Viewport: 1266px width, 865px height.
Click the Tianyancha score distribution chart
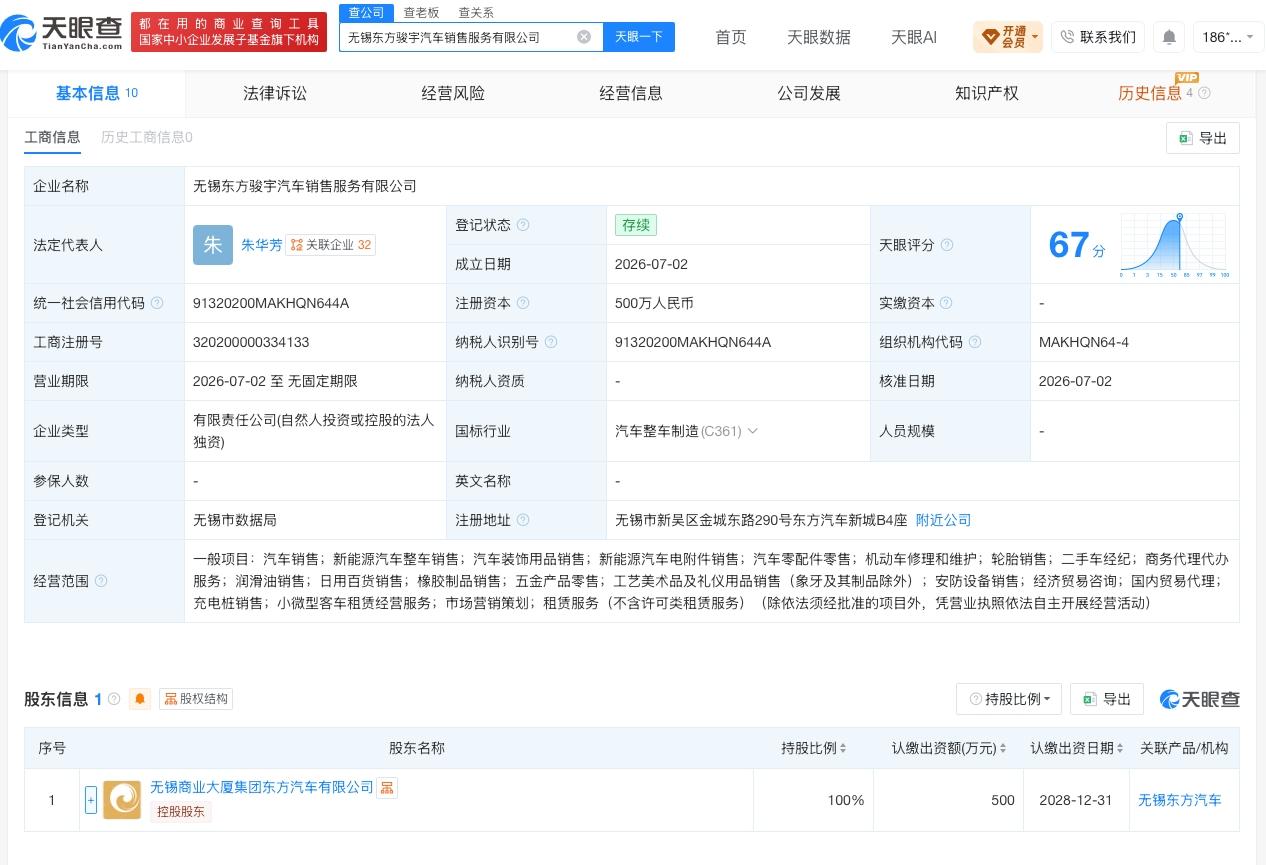point(1174,245)
